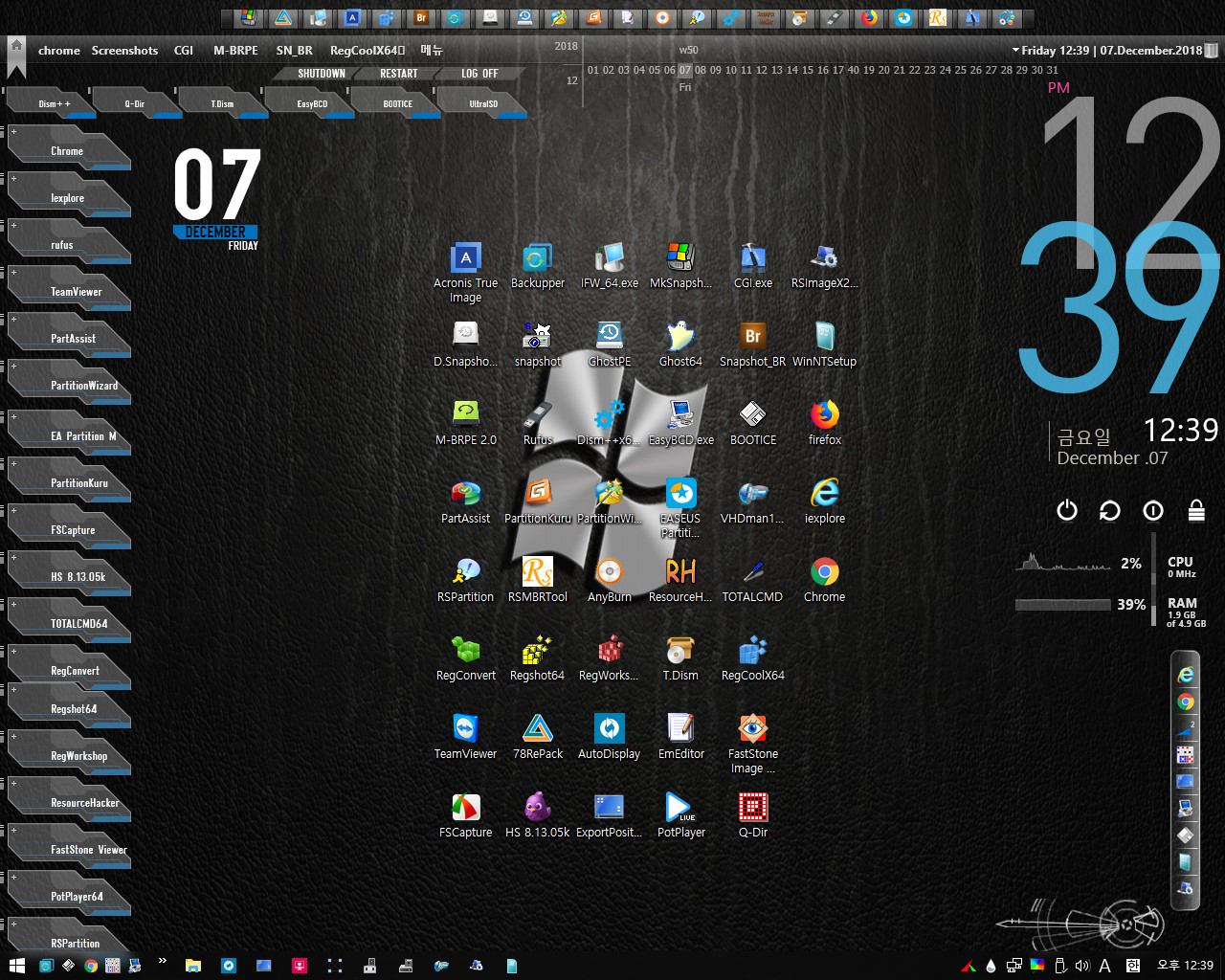Launch BOOTICE desktop icon
The height and width of the screenshot is (980, 1225).
pos(753,423)
